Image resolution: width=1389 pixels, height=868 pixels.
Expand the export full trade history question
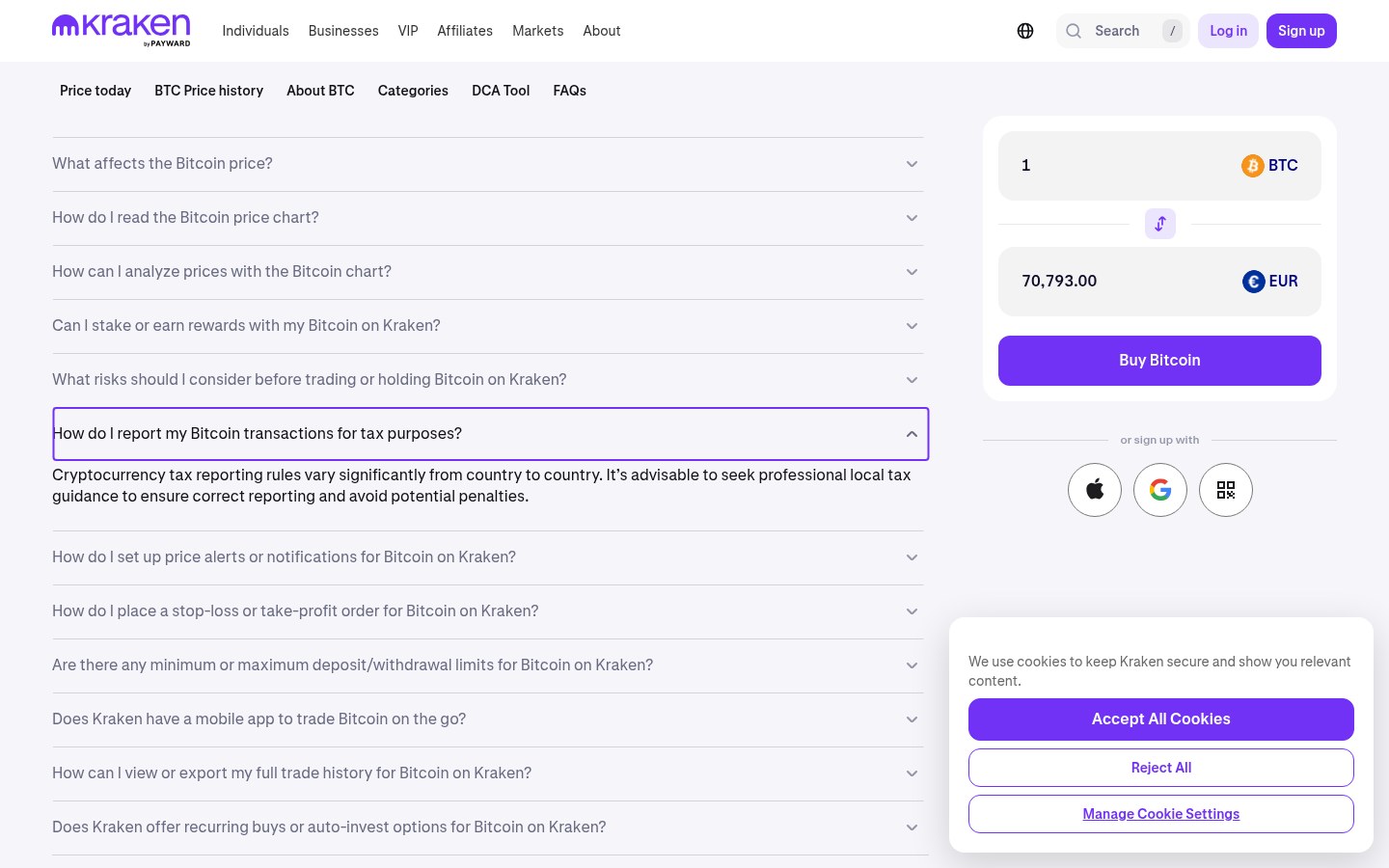pos(487,773)
